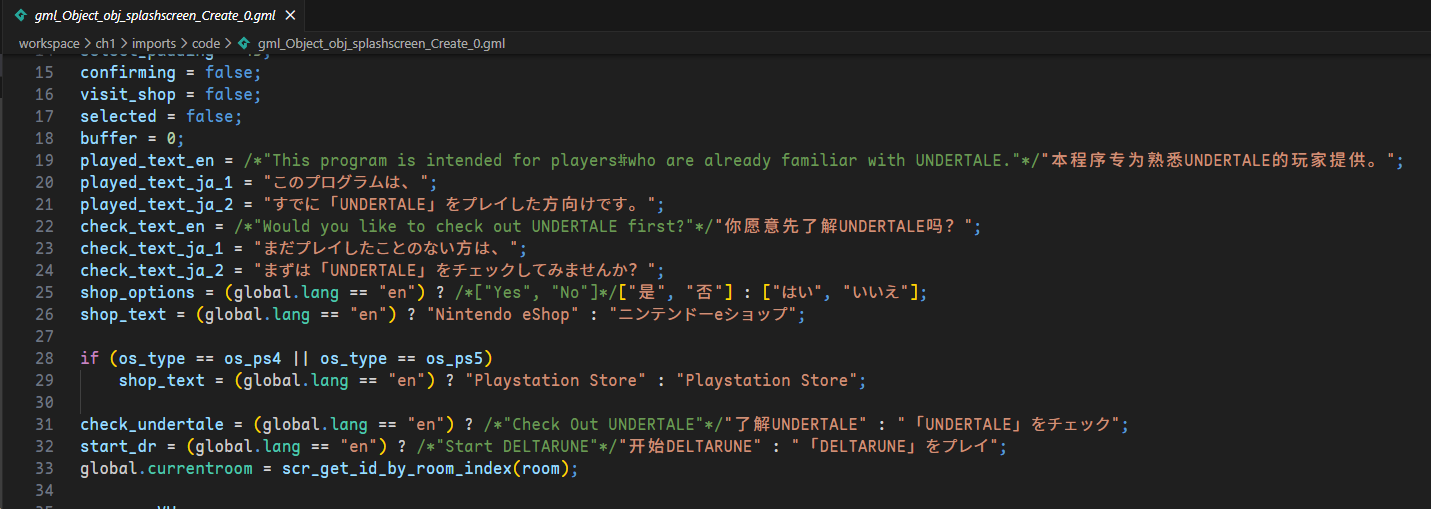
Task: Click the file icon in the breadcrumb path
Action: (x=243, y=44)
